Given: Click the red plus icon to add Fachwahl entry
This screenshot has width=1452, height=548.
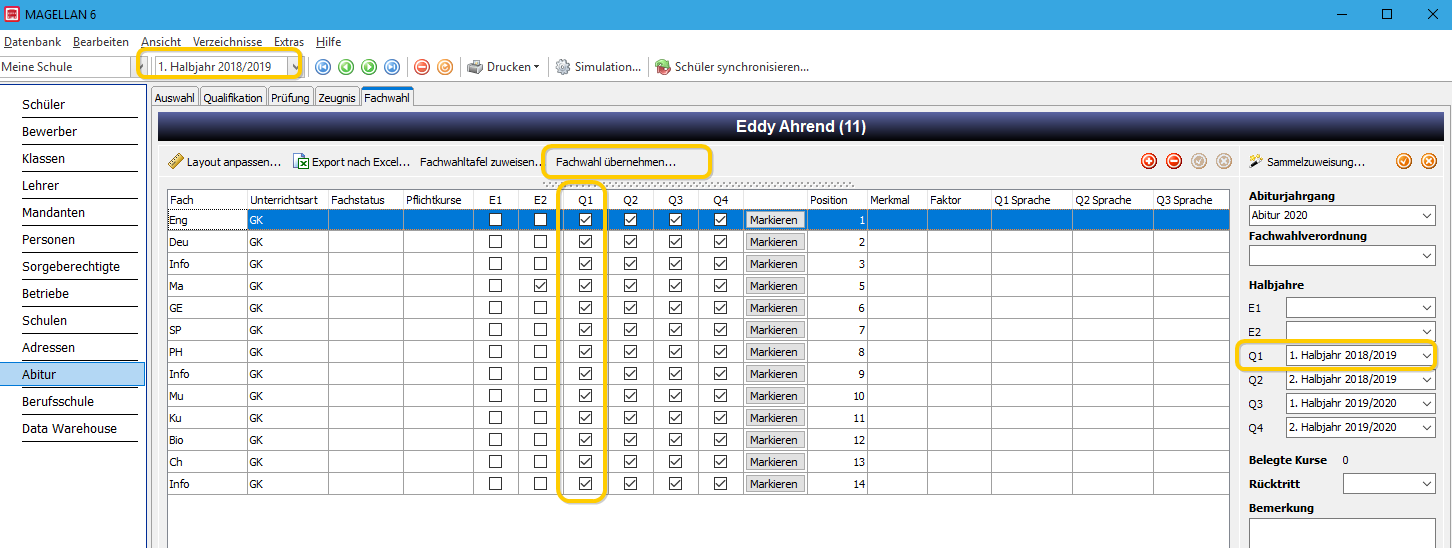Looking at the screenshot, I should coord(1149,161).
